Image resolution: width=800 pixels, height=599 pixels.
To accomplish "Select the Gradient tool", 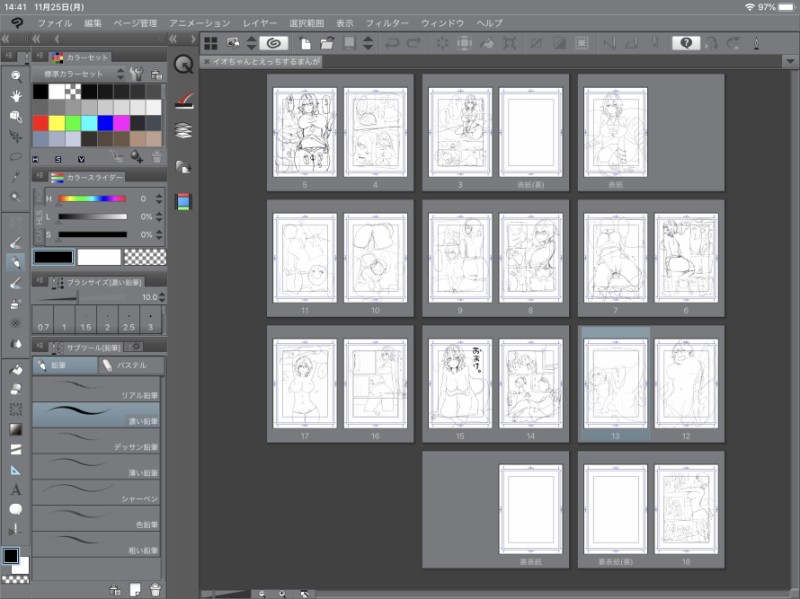I will pos(16,429).
